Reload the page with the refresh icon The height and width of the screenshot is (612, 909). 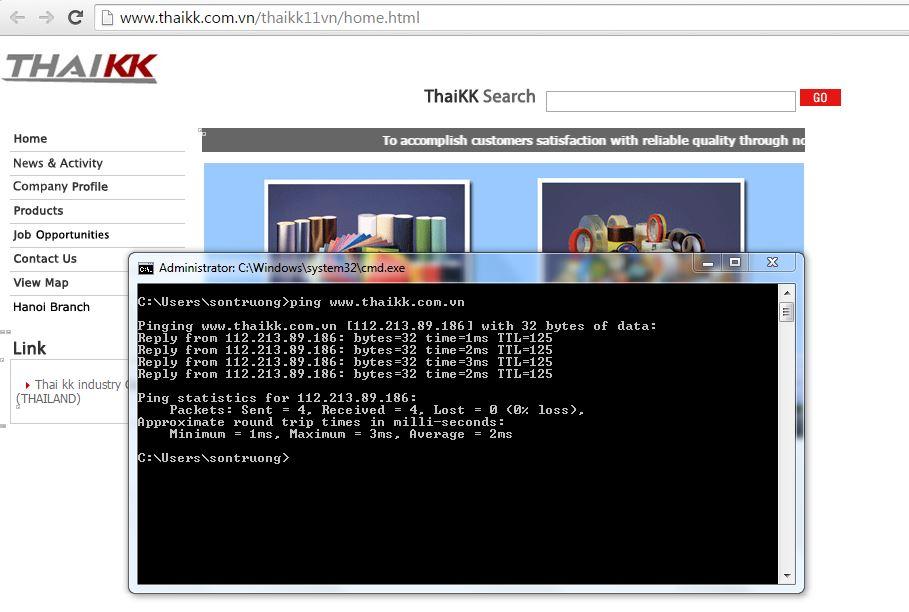coord(75,17)
